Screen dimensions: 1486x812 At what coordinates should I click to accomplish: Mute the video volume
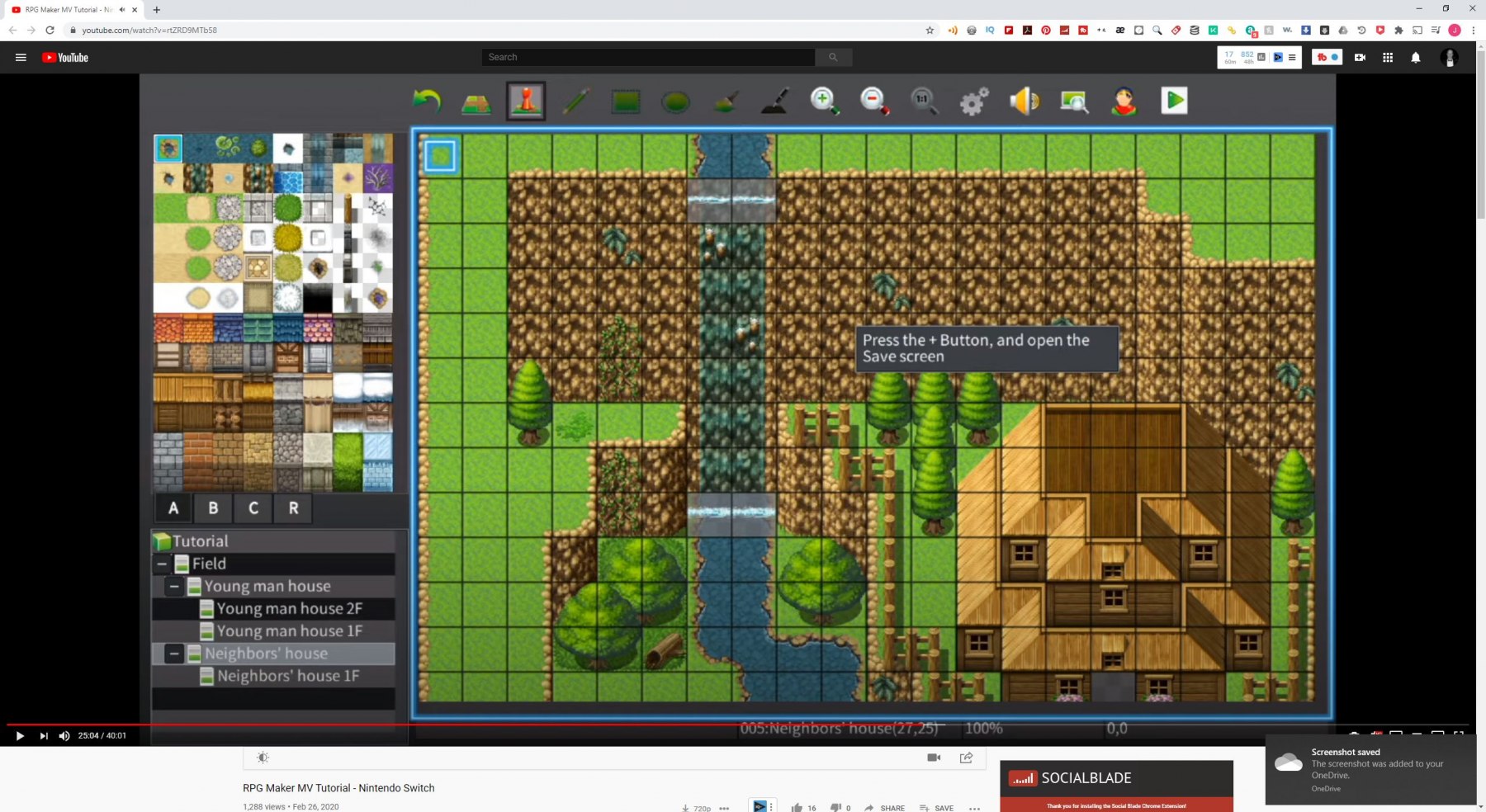pyautogui.click(x=64, y=736)
